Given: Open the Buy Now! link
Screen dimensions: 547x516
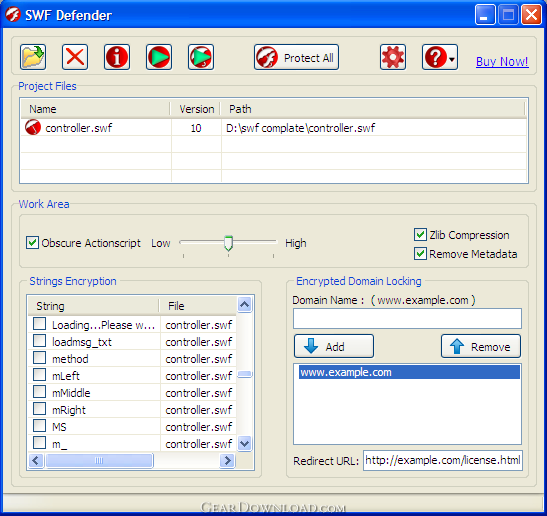Looking at the screenshot, I should pyautogui.click(x=502, y=62).
